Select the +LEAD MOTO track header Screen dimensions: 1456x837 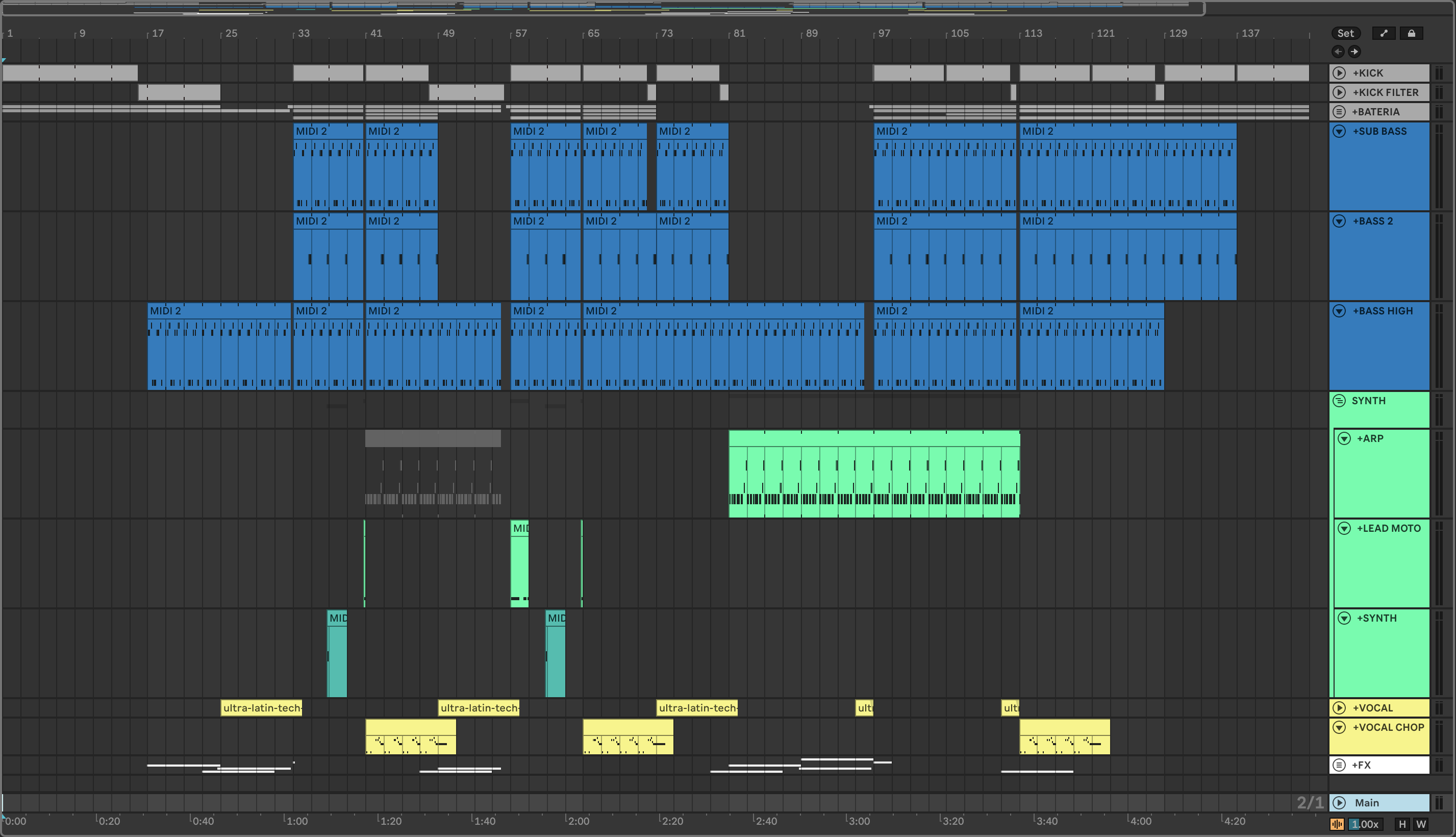coord(1388,528)
